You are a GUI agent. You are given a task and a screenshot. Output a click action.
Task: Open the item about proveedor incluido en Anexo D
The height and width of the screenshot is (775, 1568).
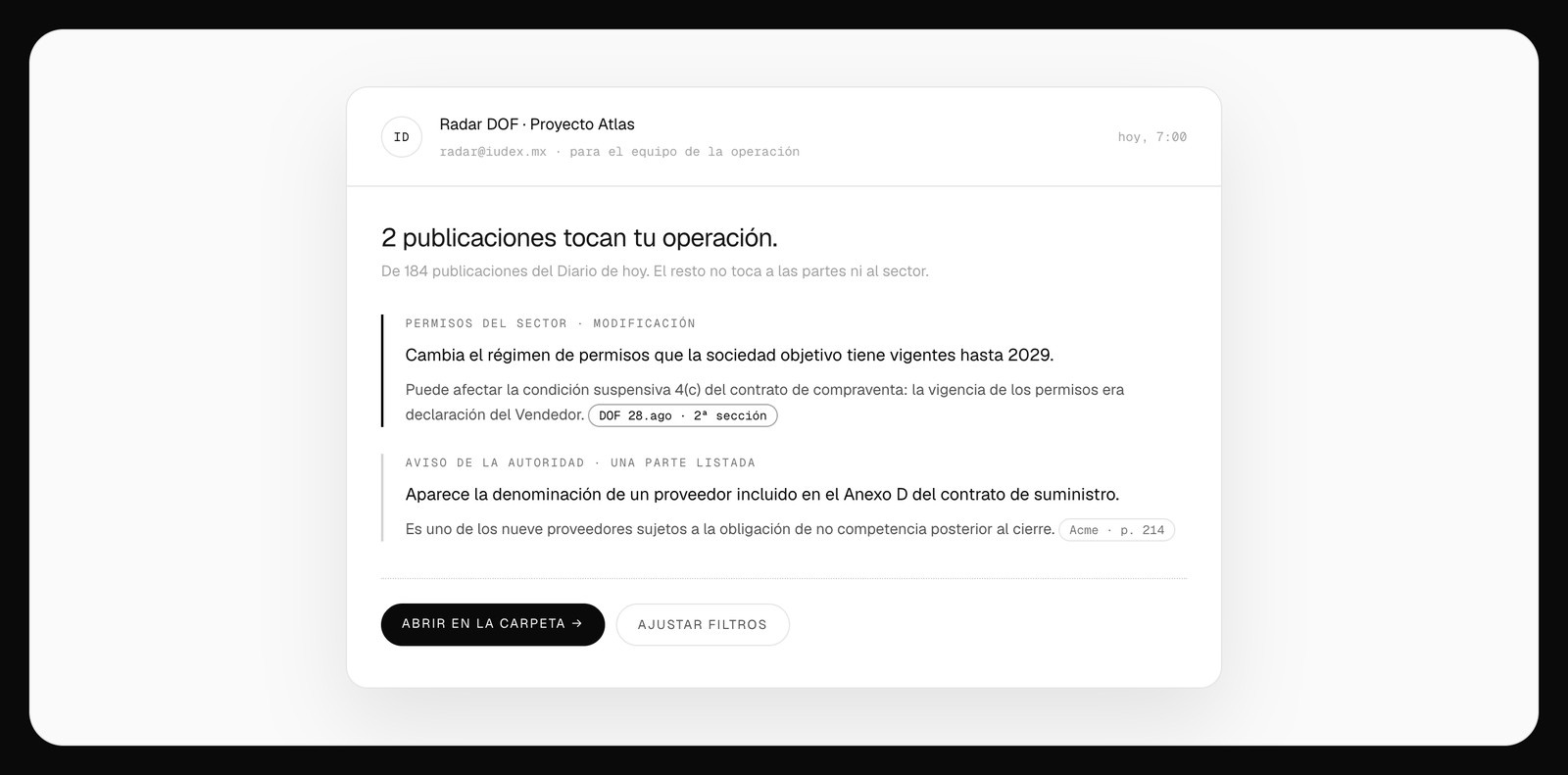coord(762,495)
